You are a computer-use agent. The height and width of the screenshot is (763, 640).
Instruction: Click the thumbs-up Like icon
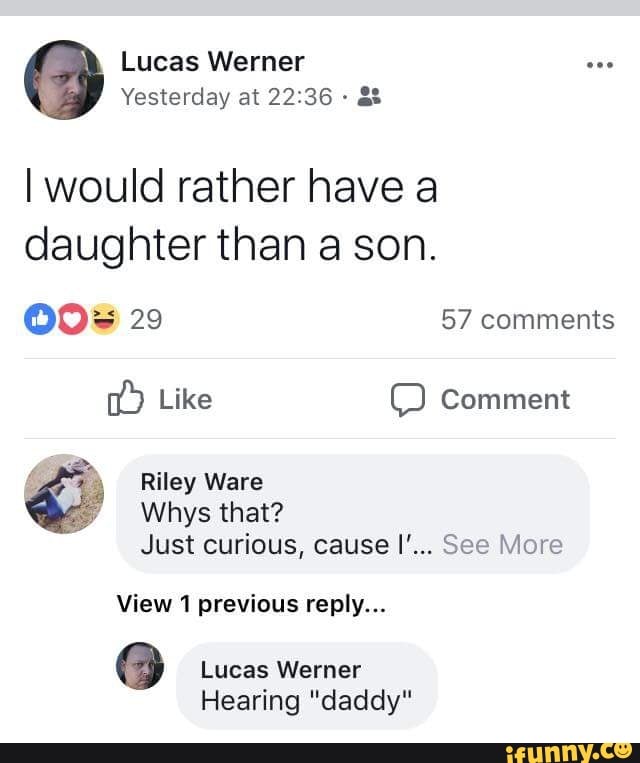[x=120, y=400]
